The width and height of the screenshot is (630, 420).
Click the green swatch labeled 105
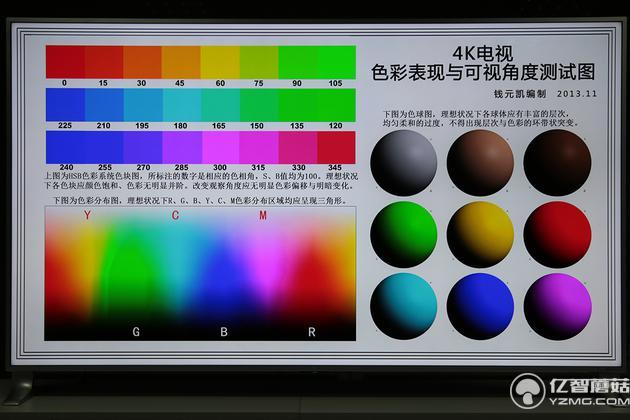click(x=335, y=61)
